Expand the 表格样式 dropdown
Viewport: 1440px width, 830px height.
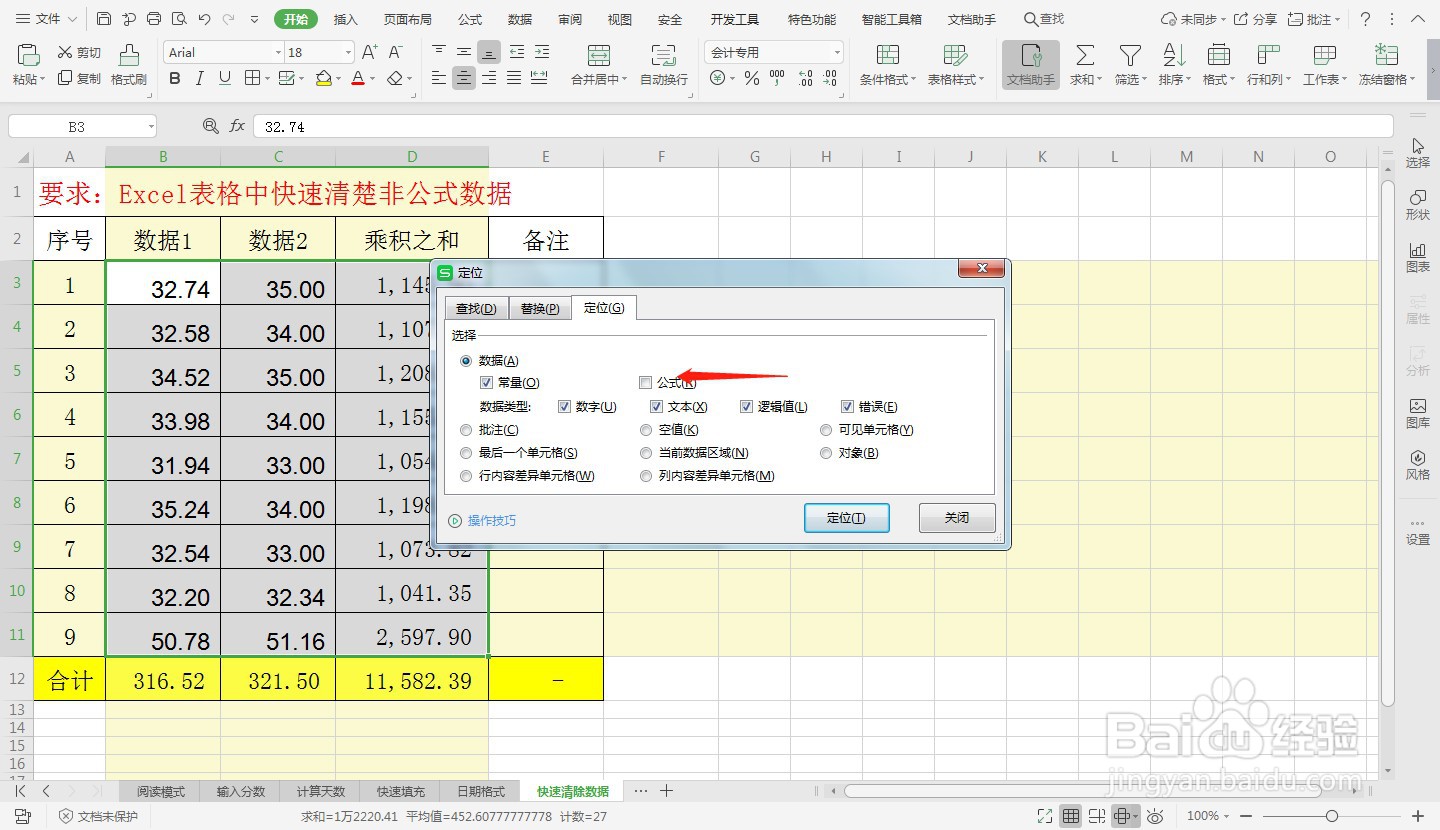click(x=981, y=79)
